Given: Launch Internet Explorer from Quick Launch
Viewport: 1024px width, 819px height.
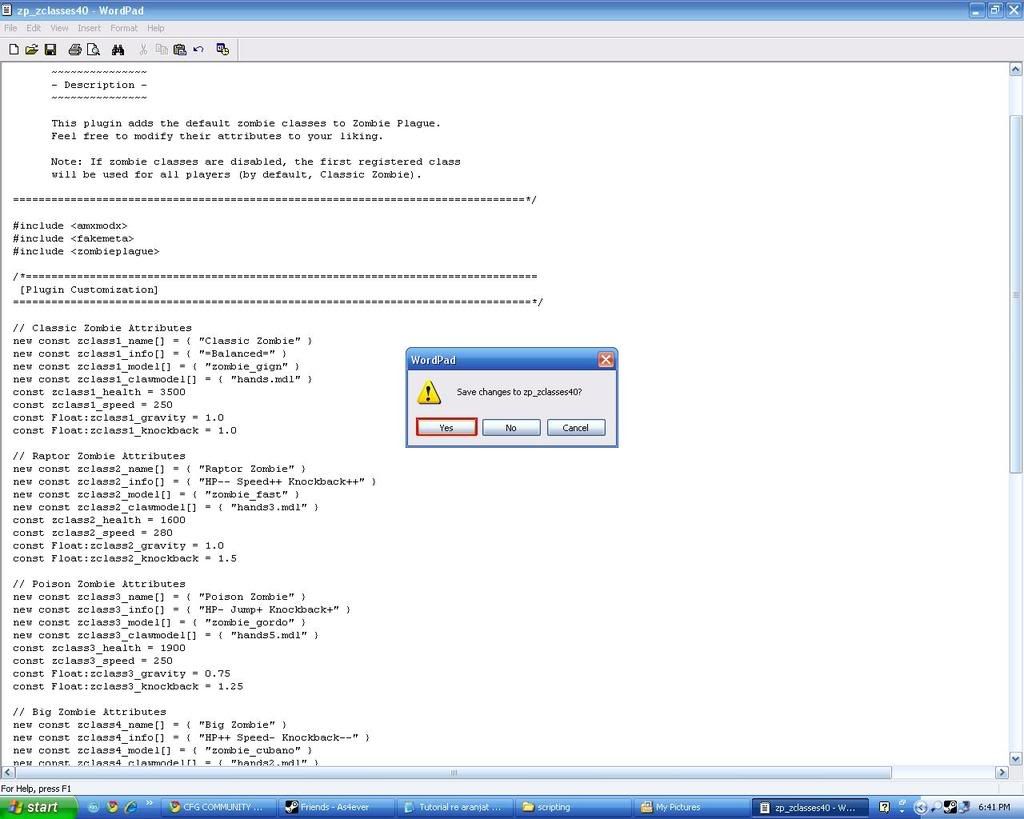Looking at the screenshot, I should [x=130, y=807].
